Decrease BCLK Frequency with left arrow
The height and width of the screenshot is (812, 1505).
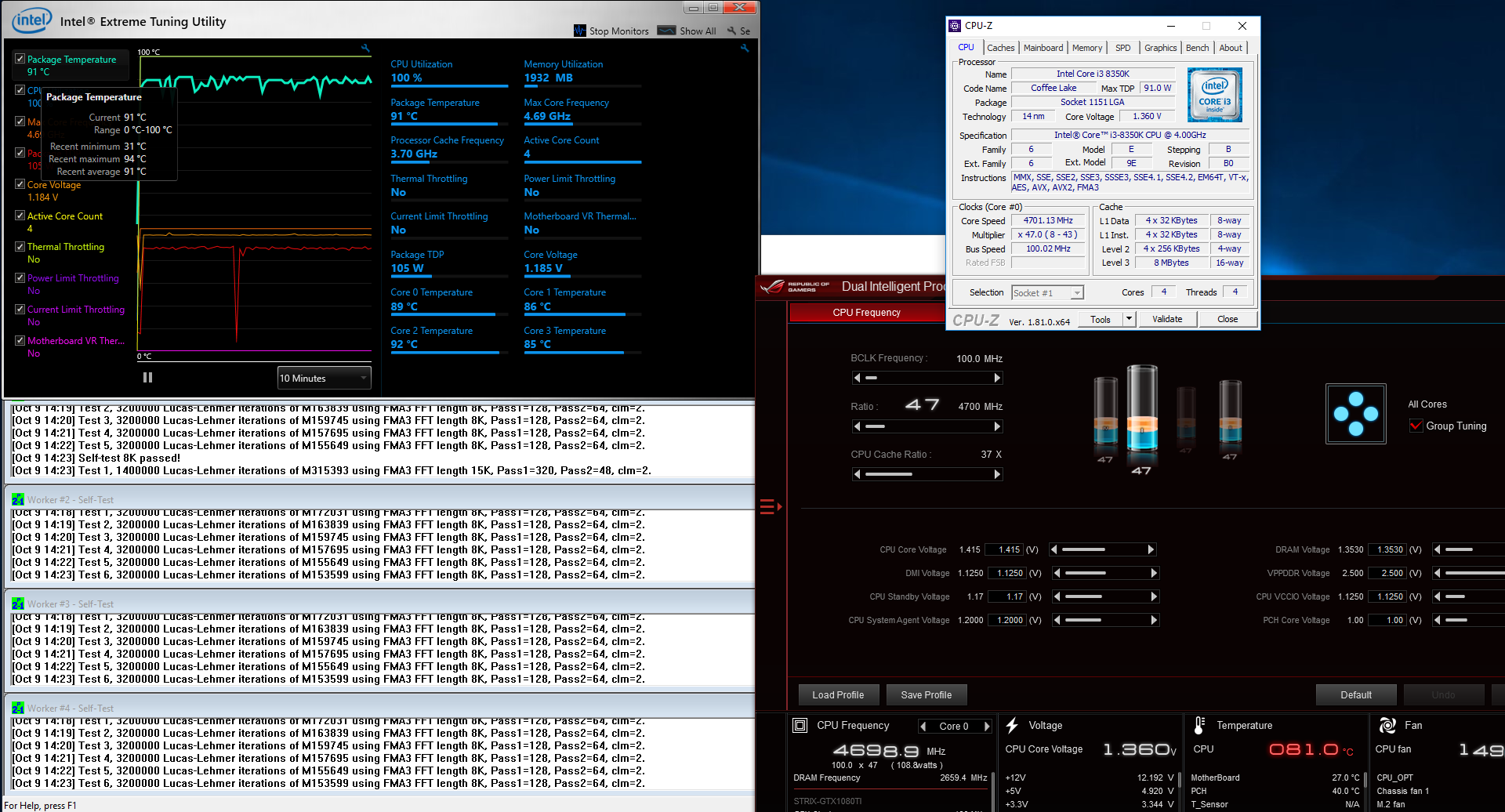click(858, 378)
